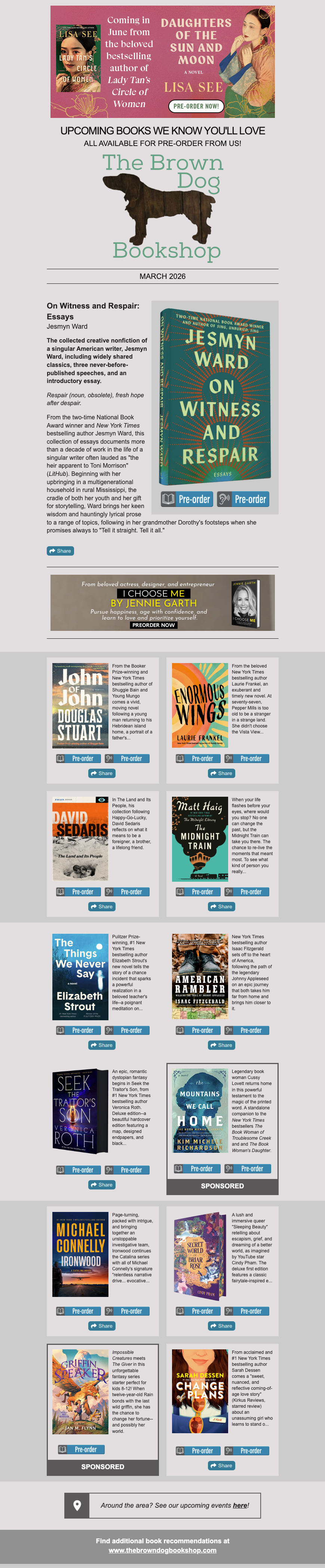Click the book-icon Pre-order button for John of John
Viewport: 325px width, 1568px height.
tap(77, 759)
